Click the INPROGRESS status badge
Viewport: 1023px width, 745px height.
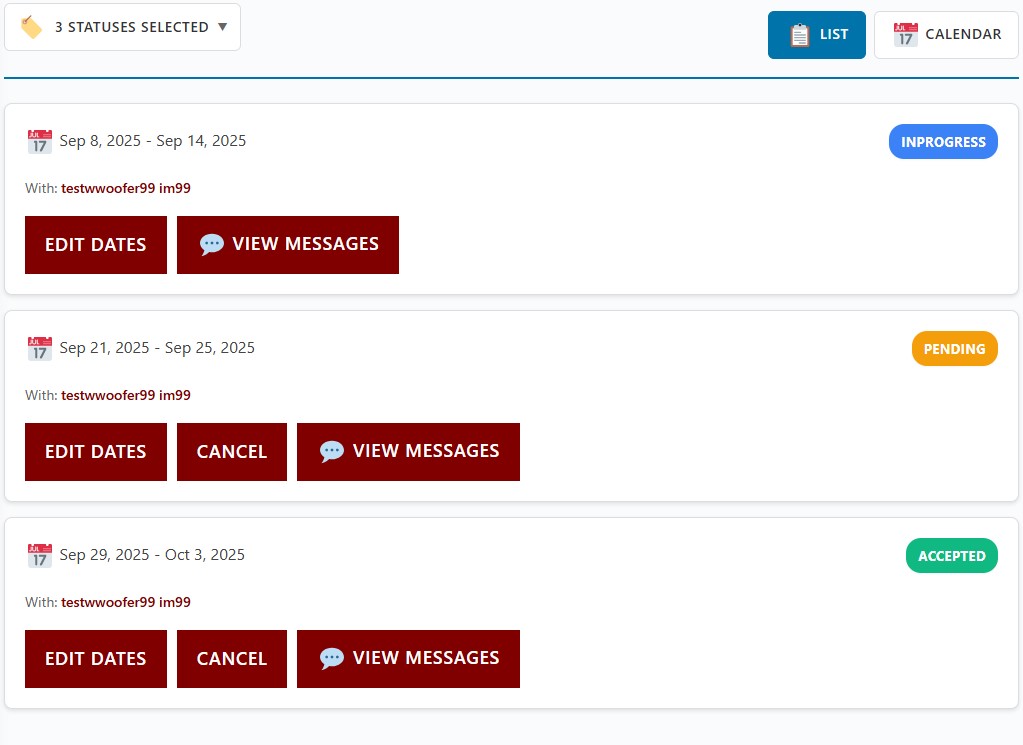pyautogui.click(x=943, y=142)
